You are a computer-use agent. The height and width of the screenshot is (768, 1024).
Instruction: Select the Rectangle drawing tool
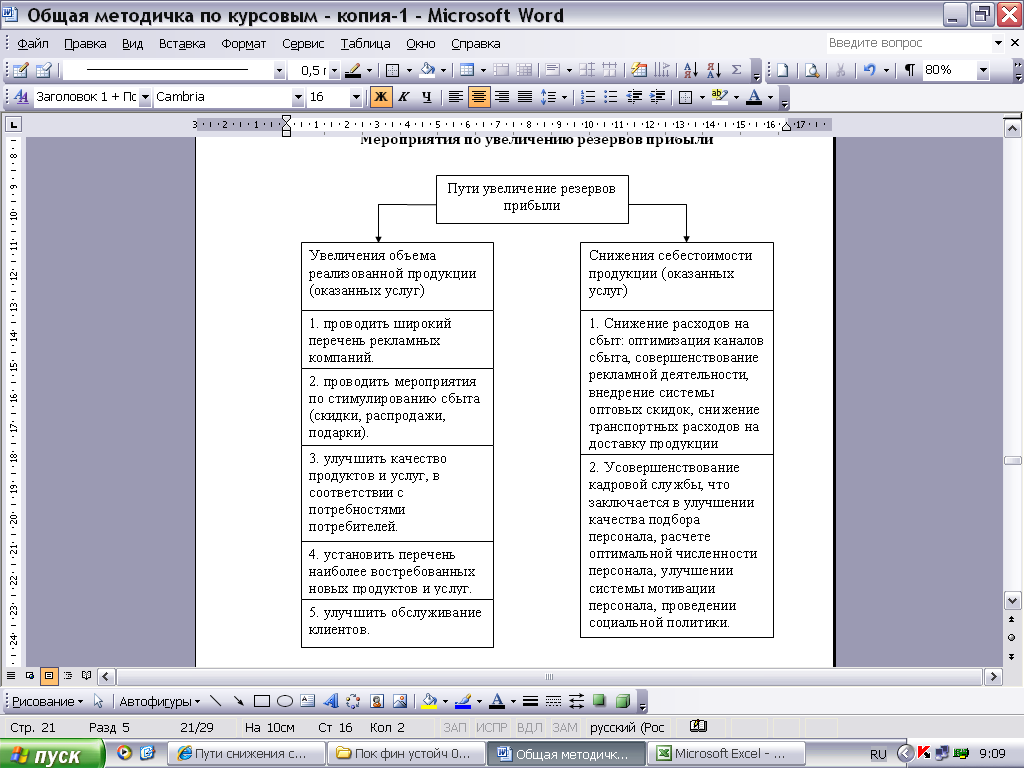pyautogui.click(x=262, y=701)
